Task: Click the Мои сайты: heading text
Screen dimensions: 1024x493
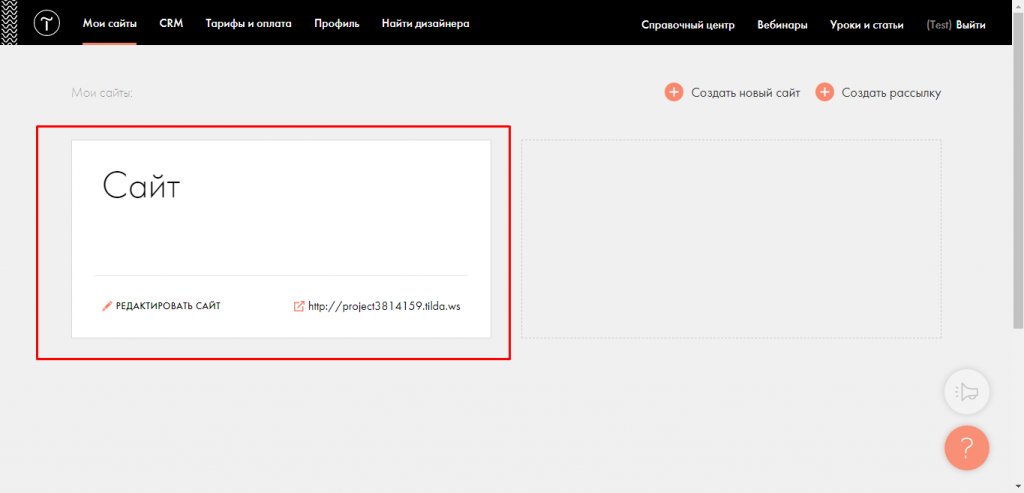Action: (102, 93)
